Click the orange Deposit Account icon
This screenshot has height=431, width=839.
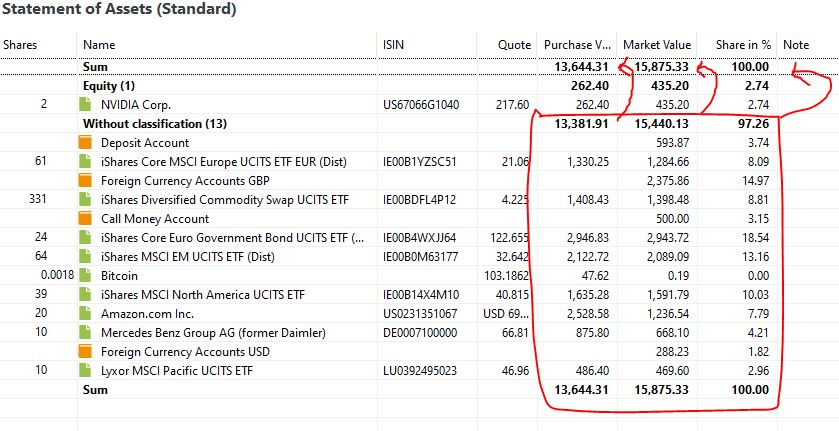pos(86,142)
